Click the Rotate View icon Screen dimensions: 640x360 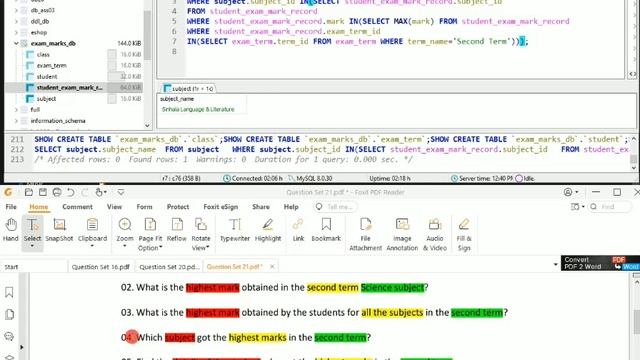[x=200, y=224]
